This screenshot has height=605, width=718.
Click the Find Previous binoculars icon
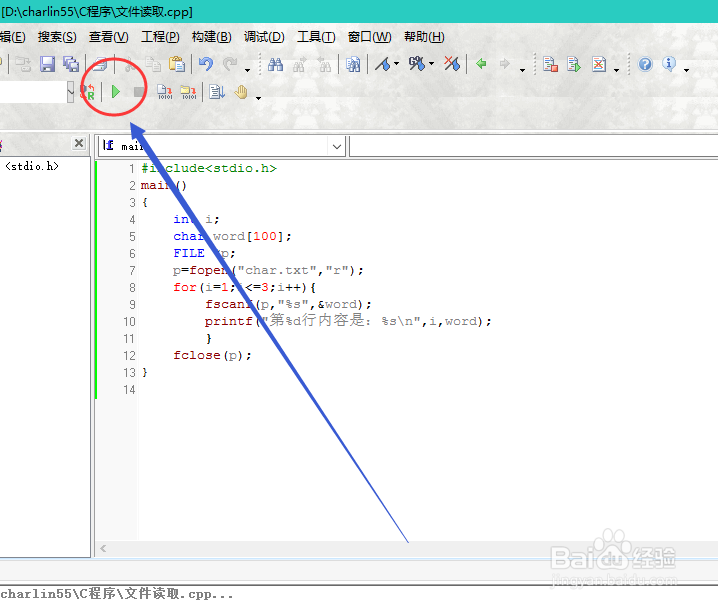[324, 64]
